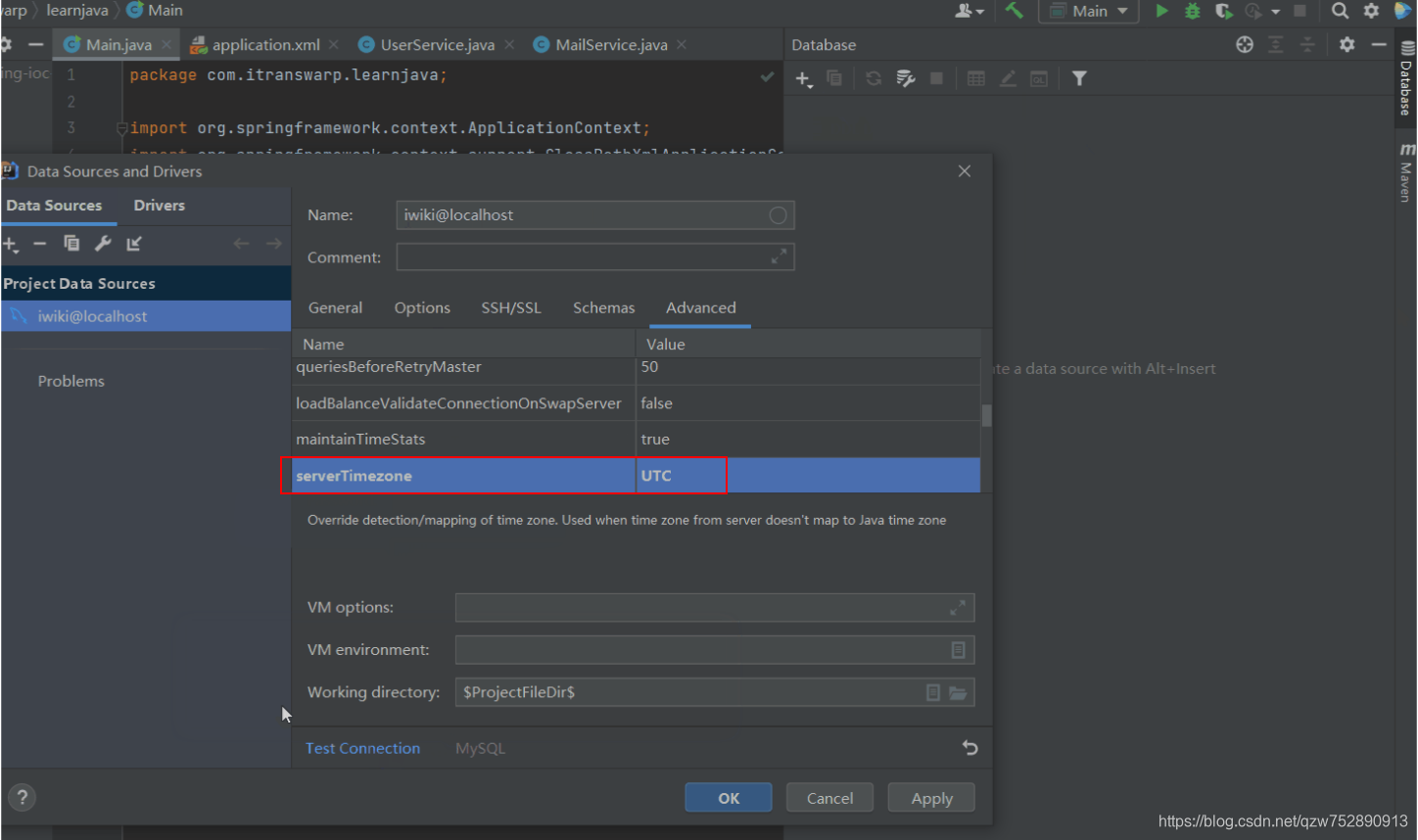1418x840 pixels.
Task: Reset changes using the revert arrow icon
Action: (x=969, y=748)
